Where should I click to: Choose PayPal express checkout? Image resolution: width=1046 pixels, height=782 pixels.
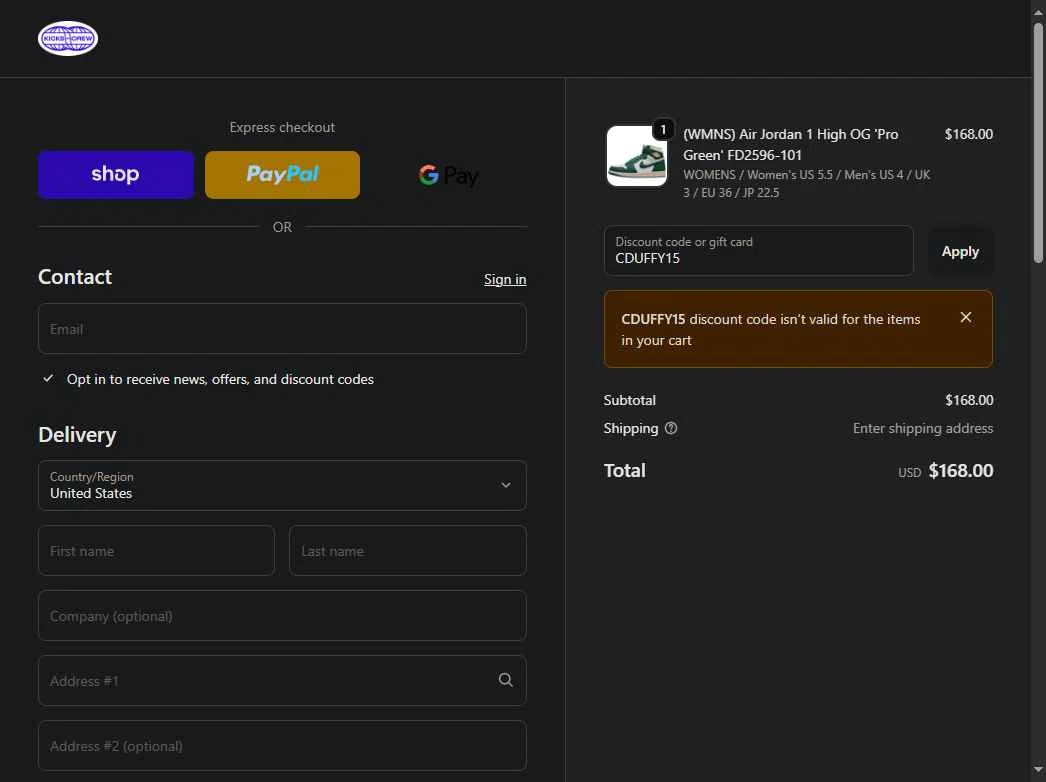pos(282,175)
